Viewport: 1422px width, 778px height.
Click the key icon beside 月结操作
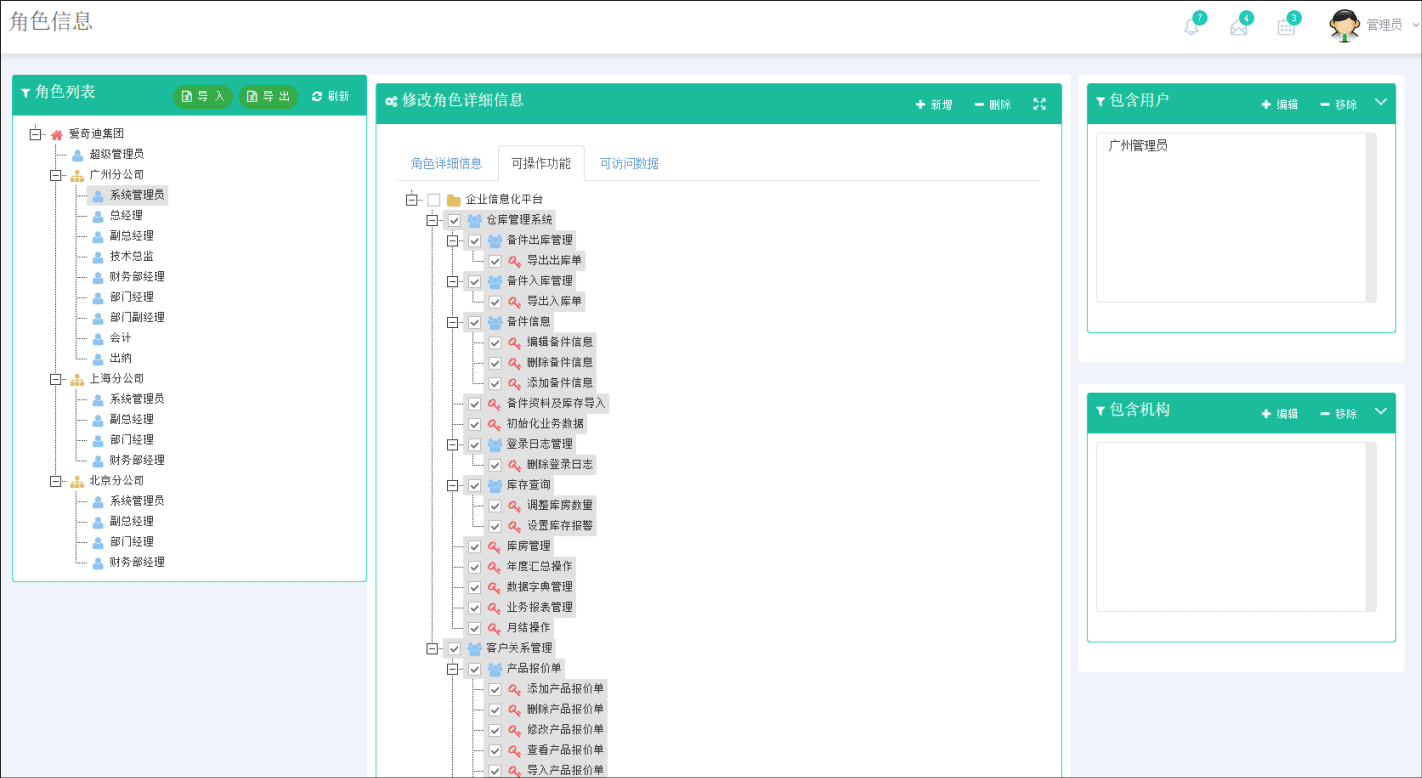(494, 628)
